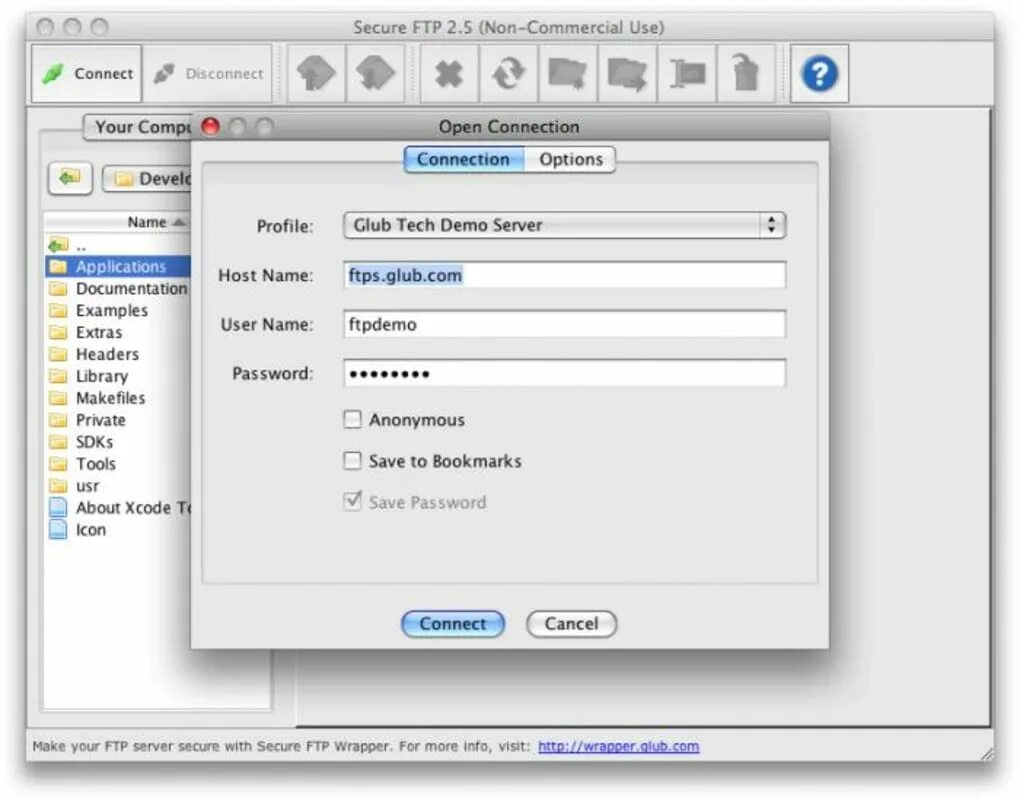Click the X abort transfer toolbar icon

pyautogui.click(x=449, y=73)
